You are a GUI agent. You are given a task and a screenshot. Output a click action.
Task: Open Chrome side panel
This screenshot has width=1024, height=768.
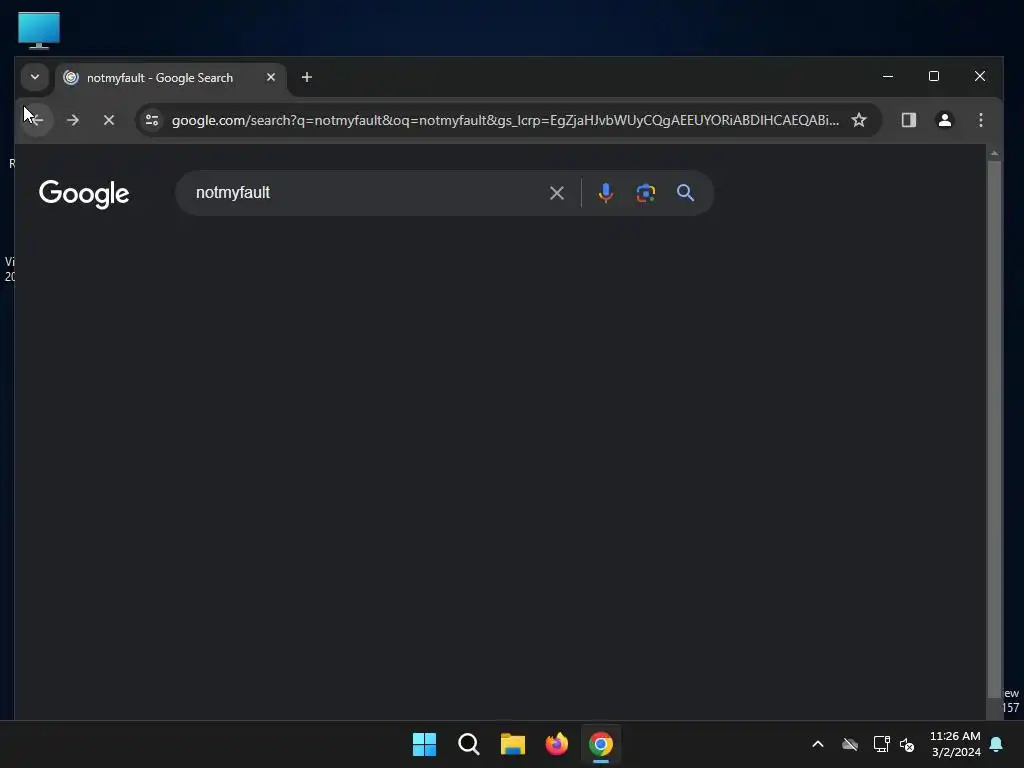tap(908, 120)
